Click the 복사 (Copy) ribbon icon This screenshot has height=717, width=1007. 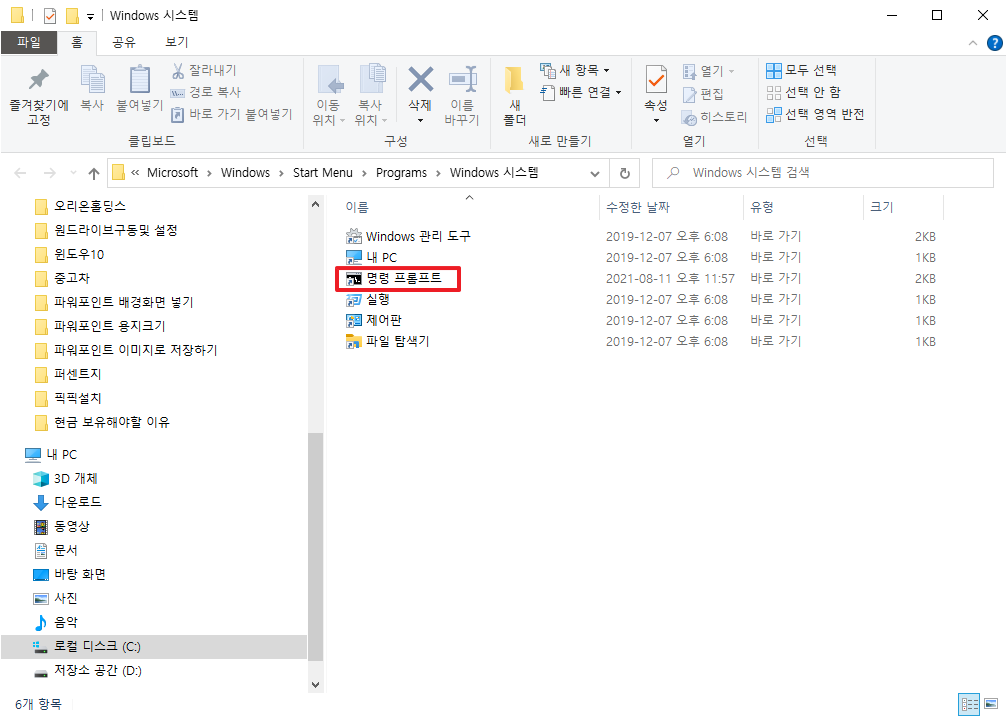click(x=92, y=89)
